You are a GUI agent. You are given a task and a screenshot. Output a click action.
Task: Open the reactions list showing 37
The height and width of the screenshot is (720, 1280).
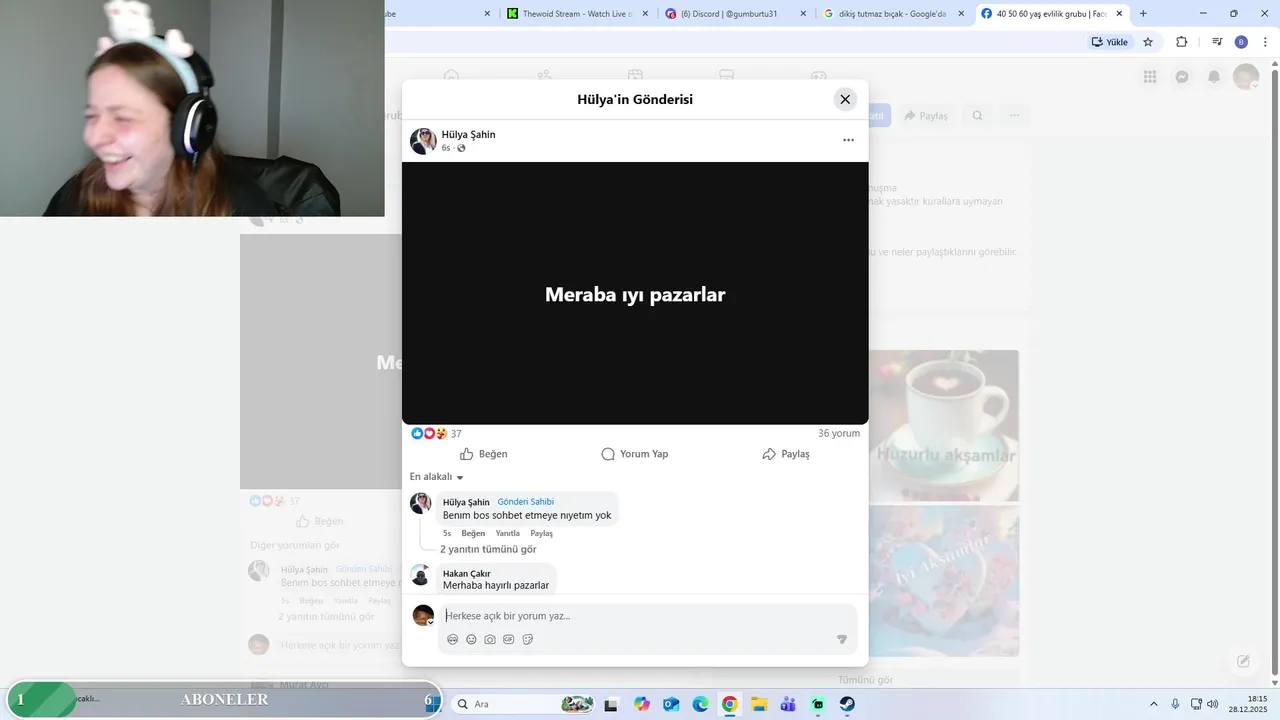[436, 433]
